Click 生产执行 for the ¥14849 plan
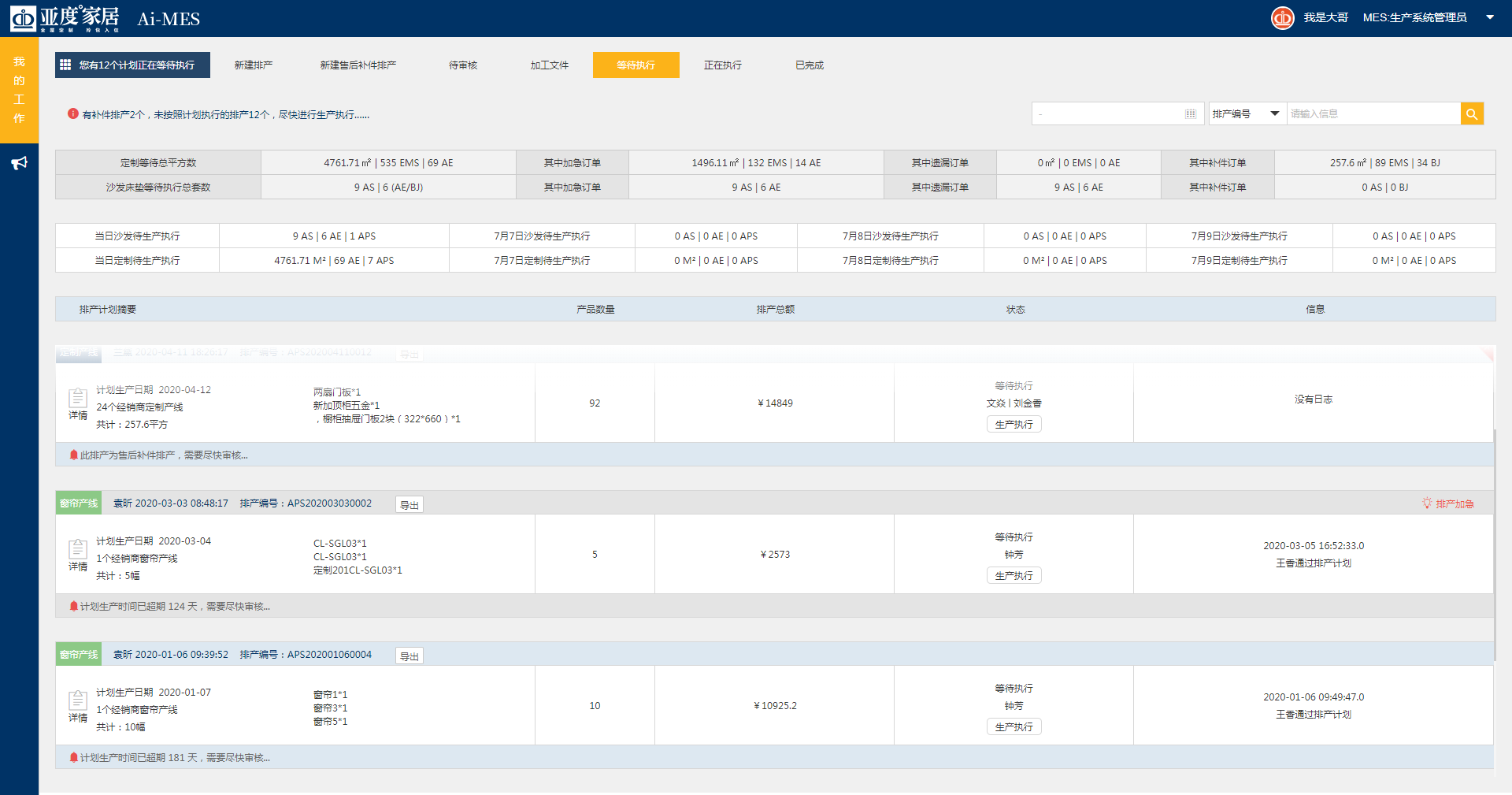1512x795 pixels. point(1014,424)
